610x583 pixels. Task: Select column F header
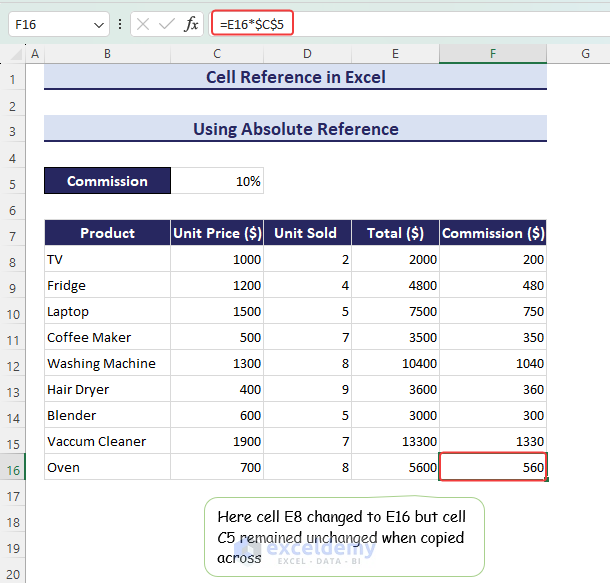coord(493,53)
